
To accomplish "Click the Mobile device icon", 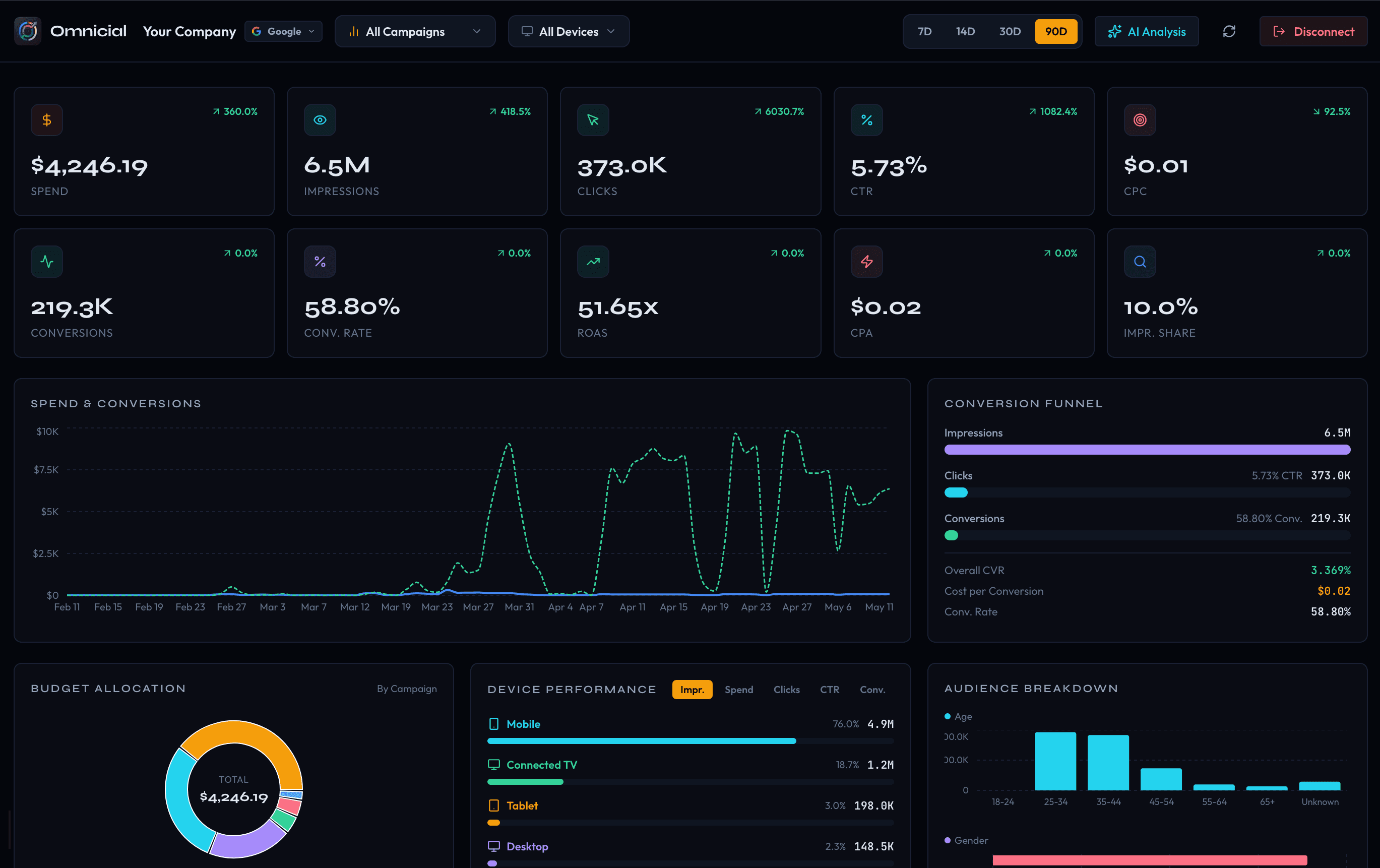I will click(493, 724).
